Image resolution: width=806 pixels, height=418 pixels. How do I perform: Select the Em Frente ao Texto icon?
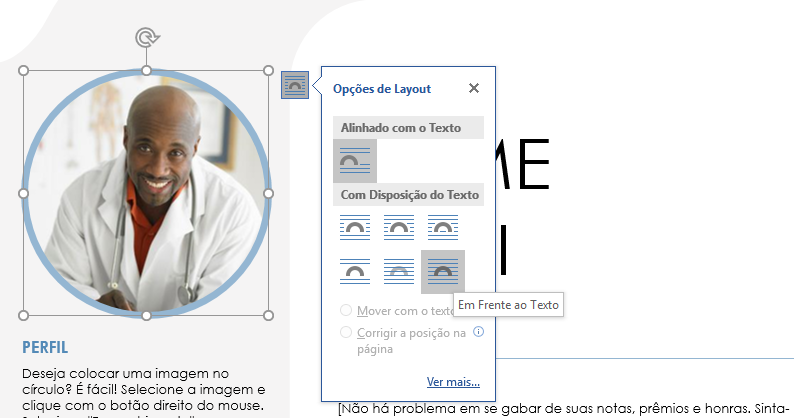(443, 271)
